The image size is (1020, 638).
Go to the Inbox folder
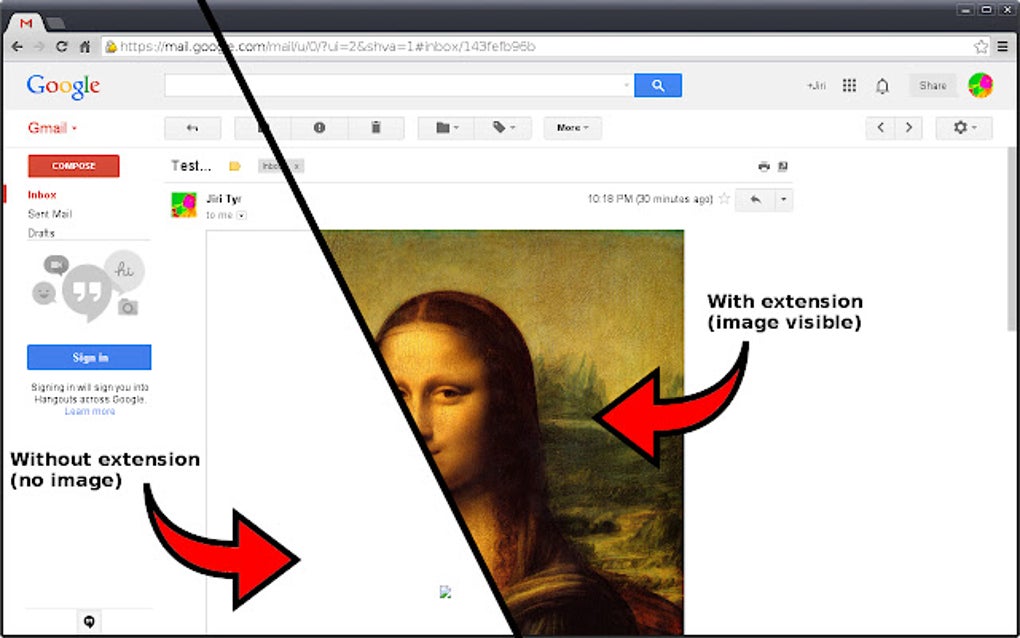point(41,194)
